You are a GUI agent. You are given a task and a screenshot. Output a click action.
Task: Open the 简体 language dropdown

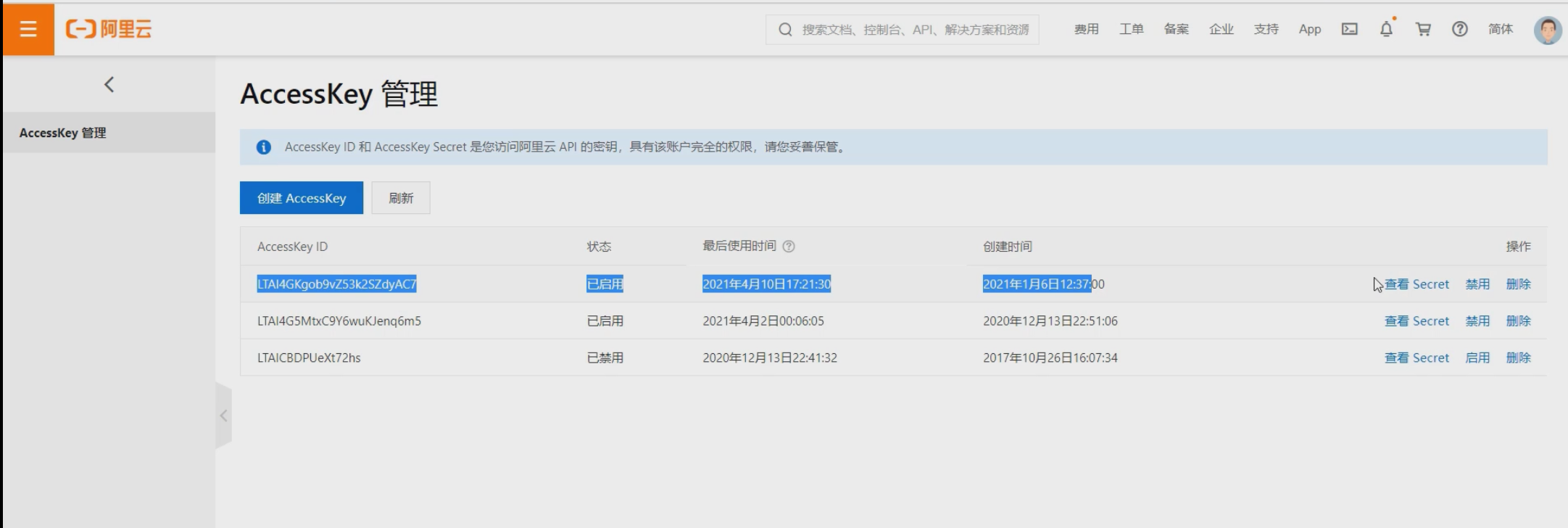pyautogui.click(x=1500, y=29)
